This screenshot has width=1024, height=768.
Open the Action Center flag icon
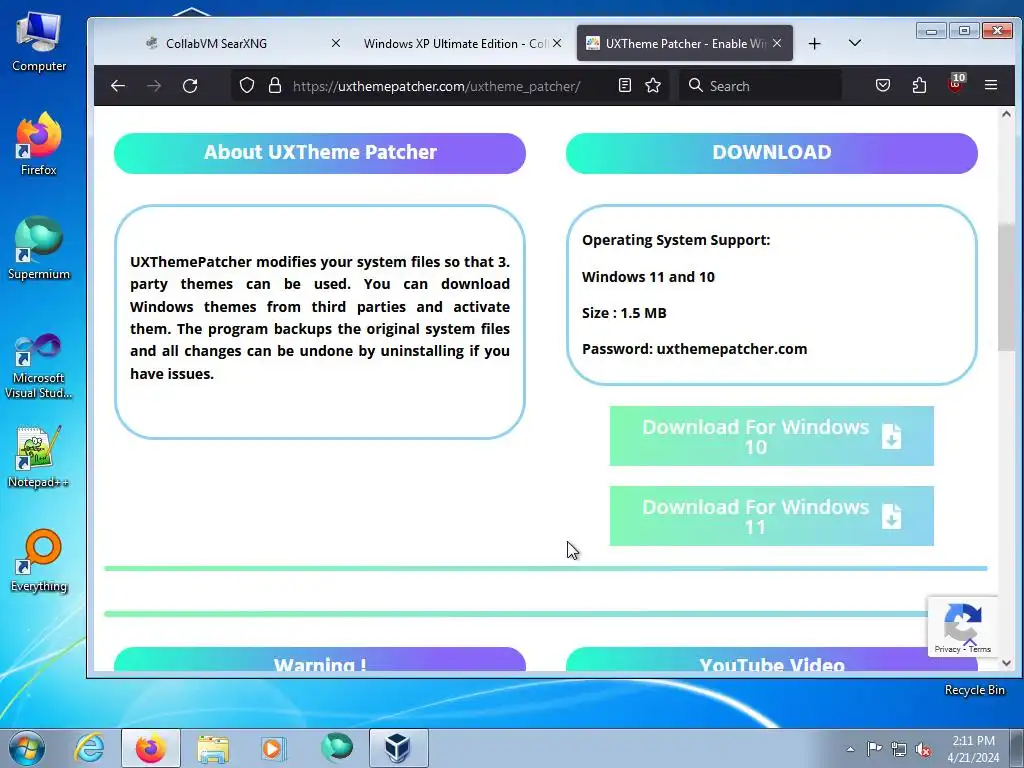[x=874, y=748]
